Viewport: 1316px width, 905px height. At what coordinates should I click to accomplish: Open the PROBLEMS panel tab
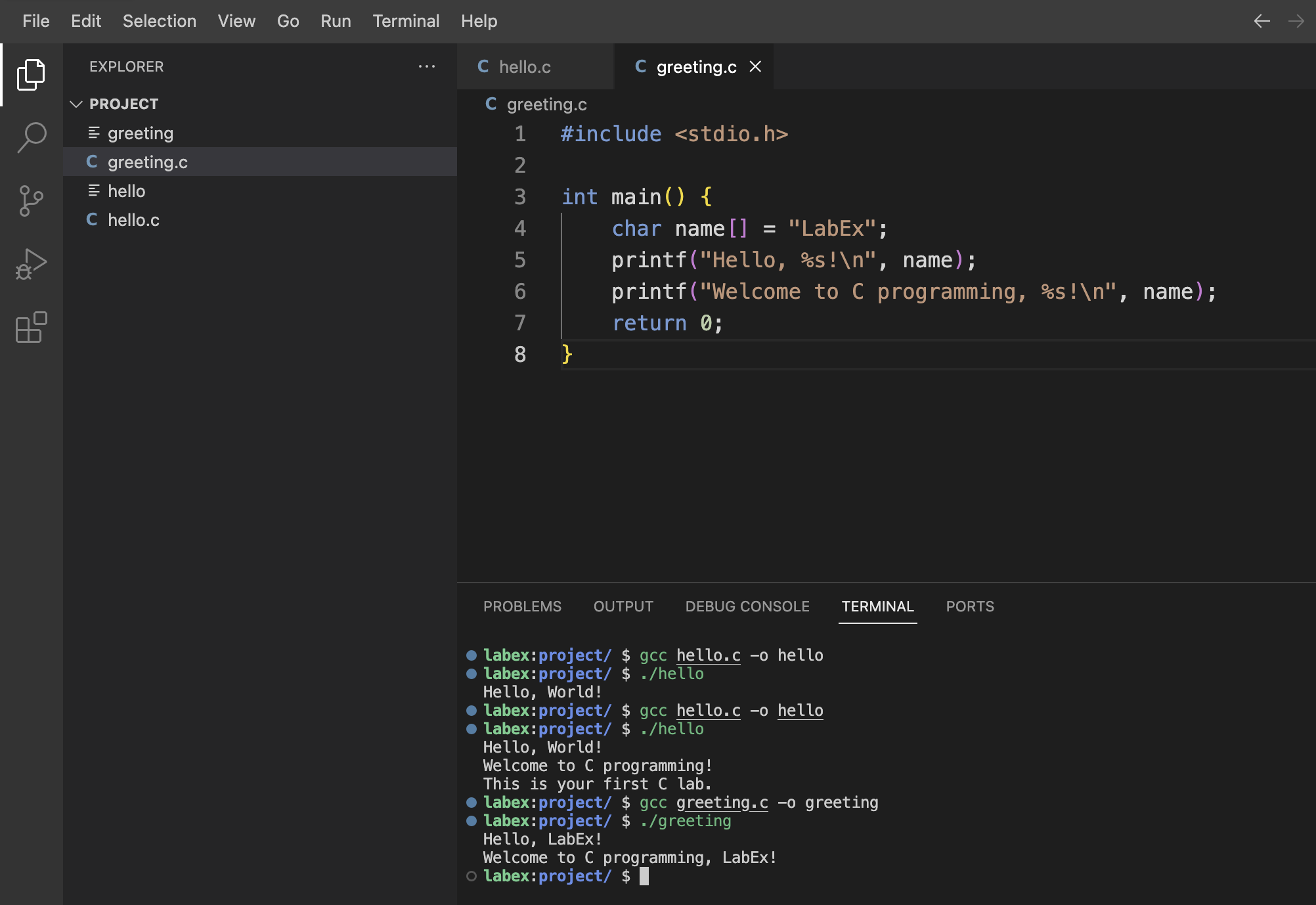(522, 606)
